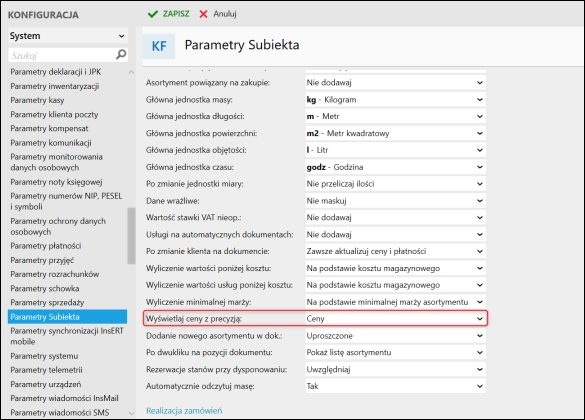Image resolution: width=585 pixels, height=420 pixels.
Task: Open the Realizacja zamówień link
Action: coord(184,411)
